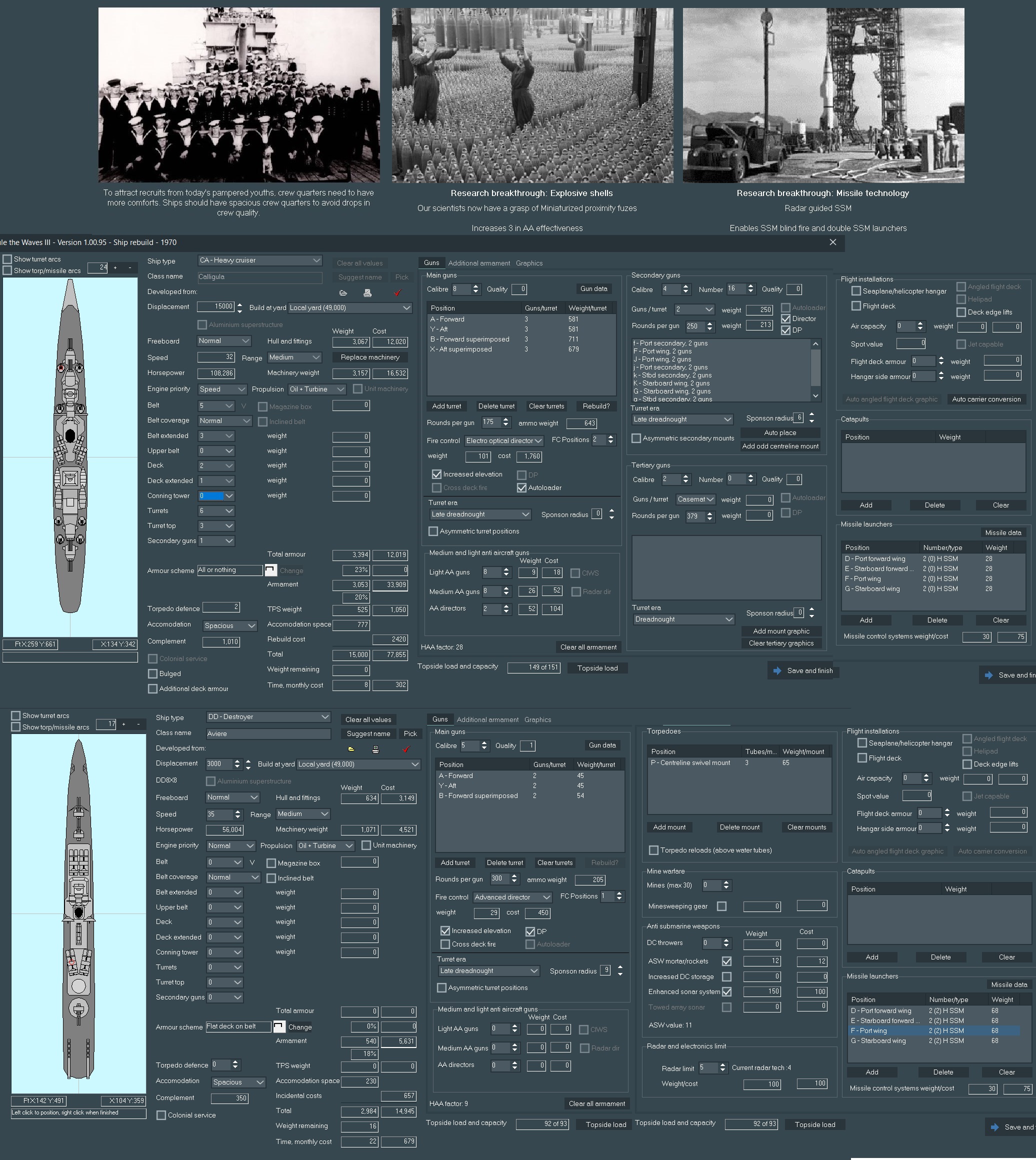Click destroyer class name field 'Aviere'
This screenshot has height=1160, width=1036.
tap(267, 734)
